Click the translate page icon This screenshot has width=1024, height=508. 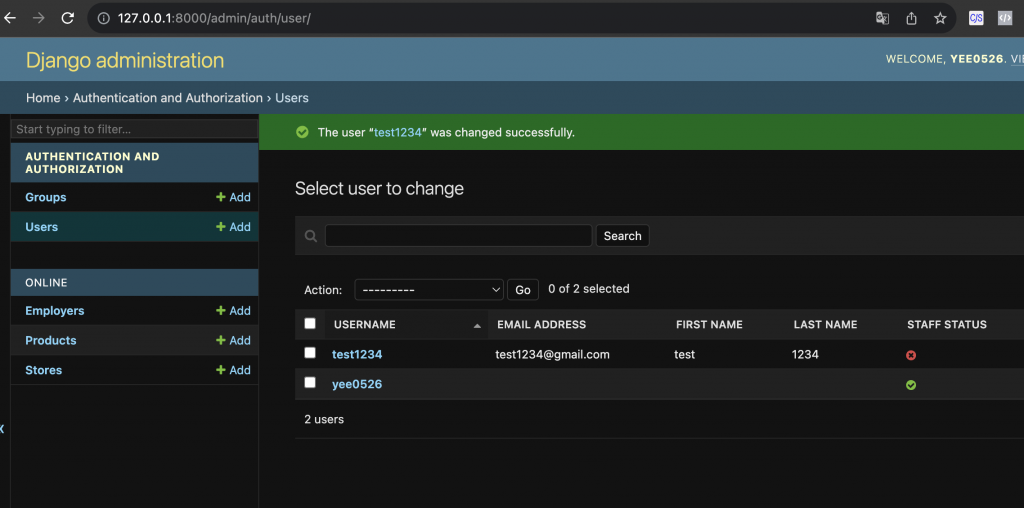(882, 18)
